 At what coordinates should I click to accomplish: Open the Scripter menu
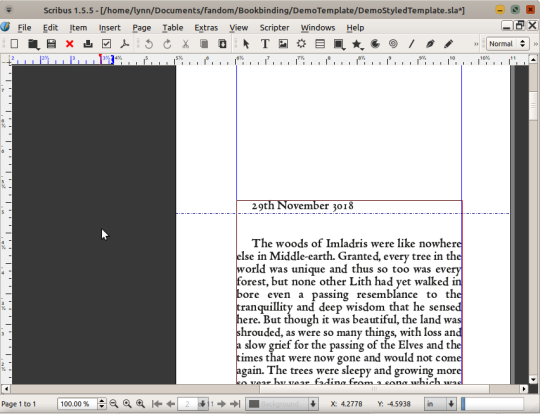pos(274,28)
